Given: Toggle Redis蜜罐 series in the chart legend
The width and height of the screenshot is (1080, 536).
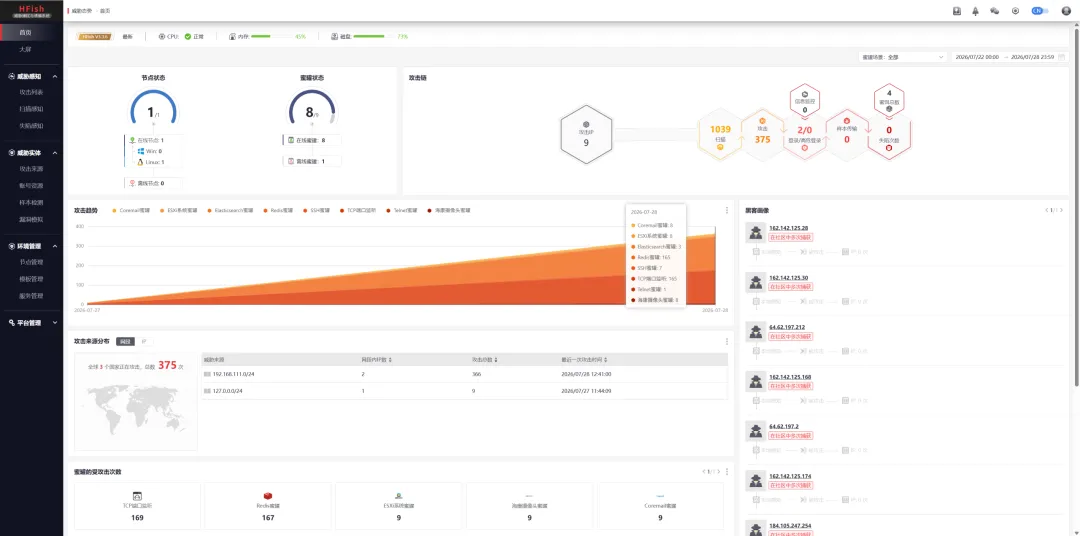Looking at the screenshot, I should click(278, 210).
